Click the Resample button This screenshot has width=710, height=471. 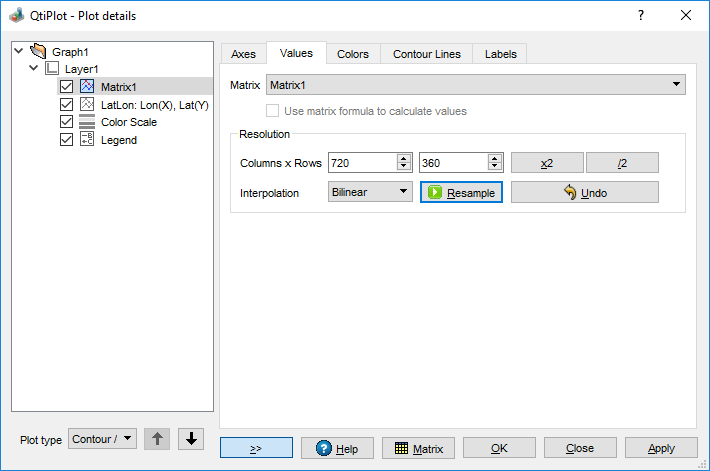pos(461,192)
